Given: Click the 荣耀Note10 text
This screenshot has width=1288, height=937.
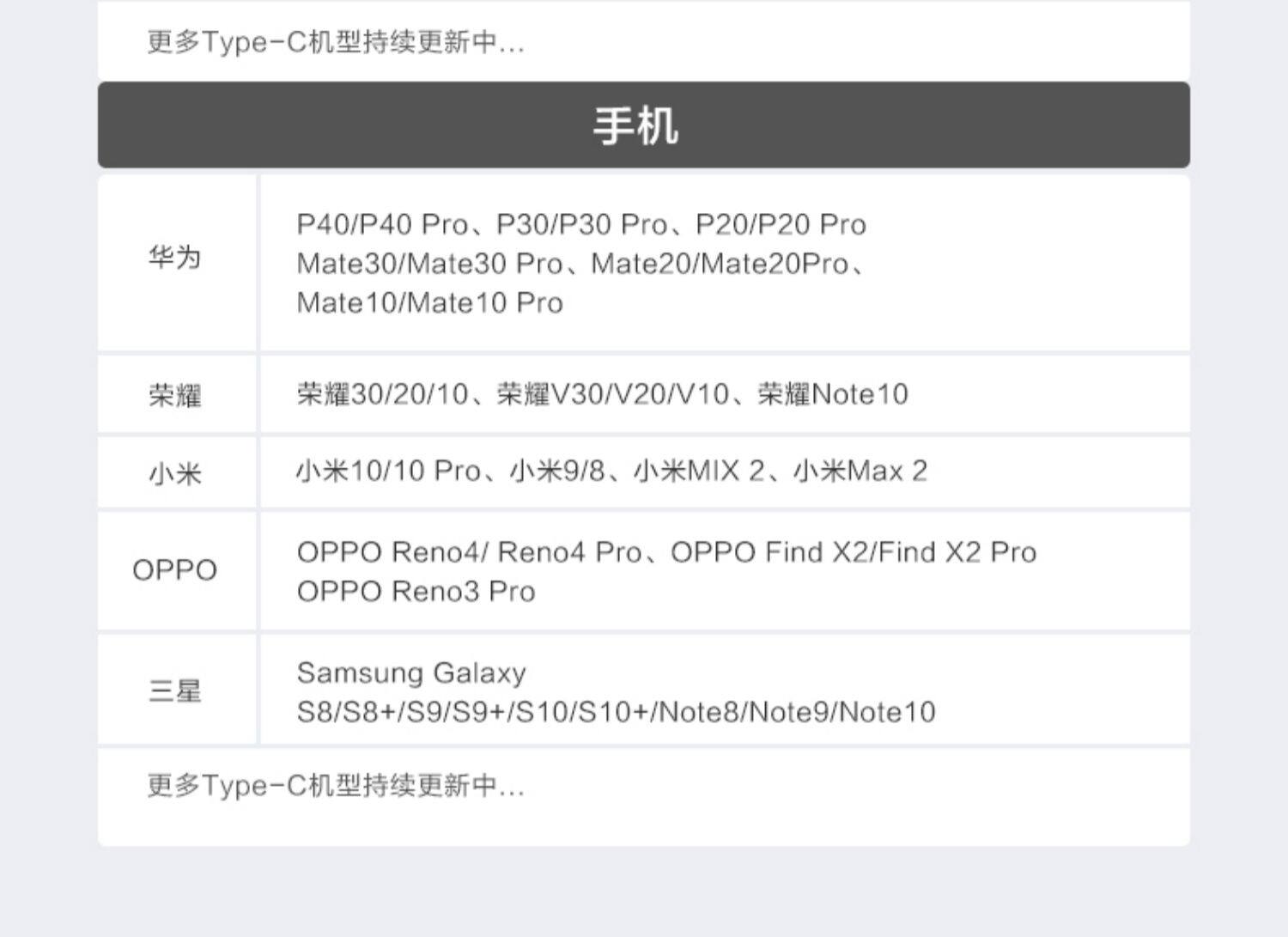Looking at the screenshot, I should (x=832, y=394).
